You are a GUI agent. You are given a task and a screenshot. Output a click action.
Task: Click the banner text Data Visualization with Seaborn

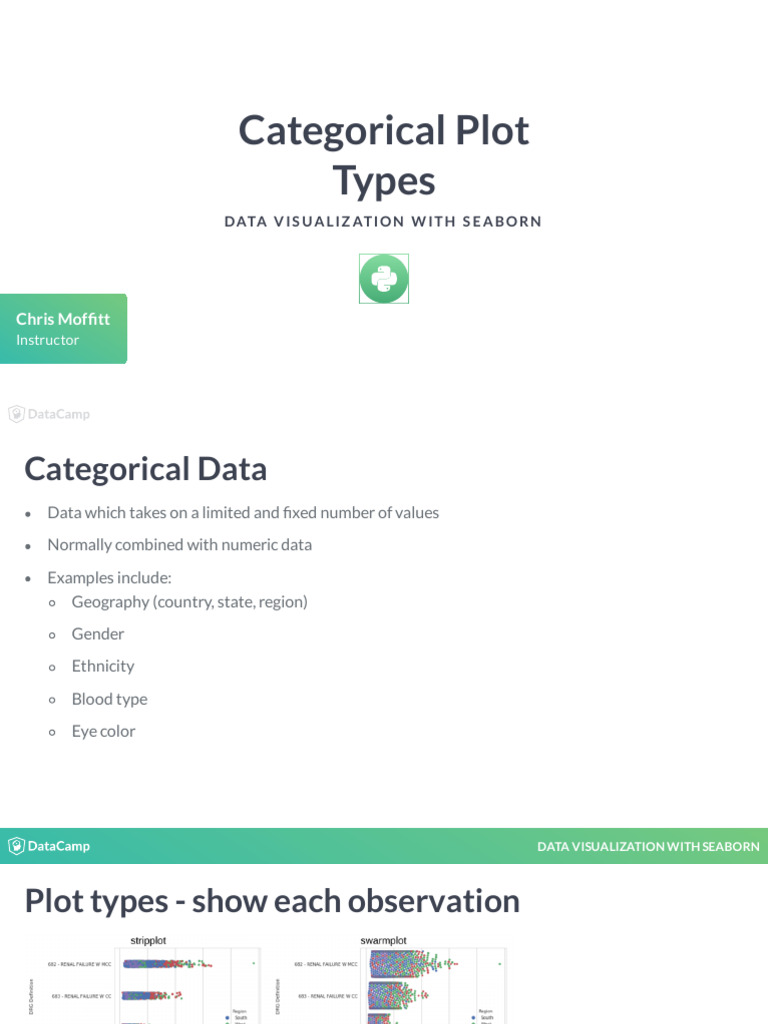coord(648,846)
